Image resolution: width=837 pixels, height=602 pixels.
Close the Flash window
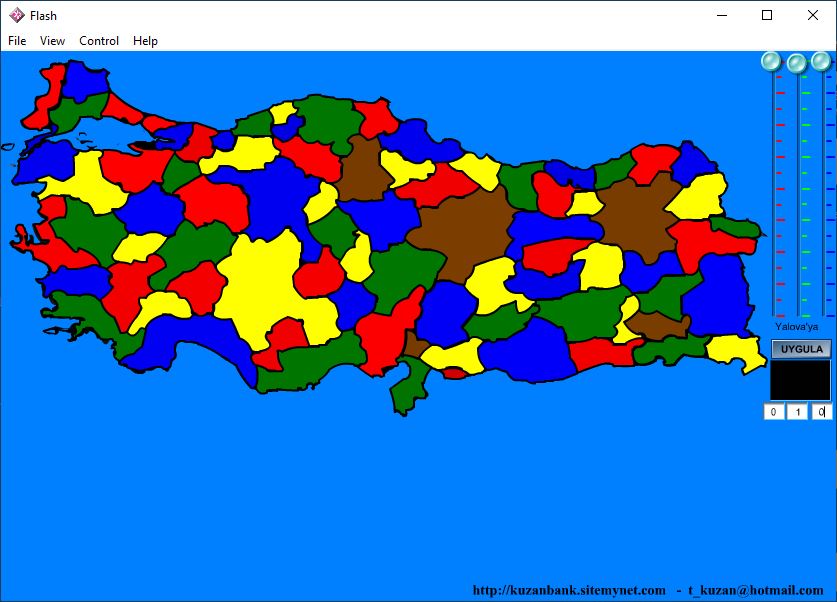pos(812,15)
